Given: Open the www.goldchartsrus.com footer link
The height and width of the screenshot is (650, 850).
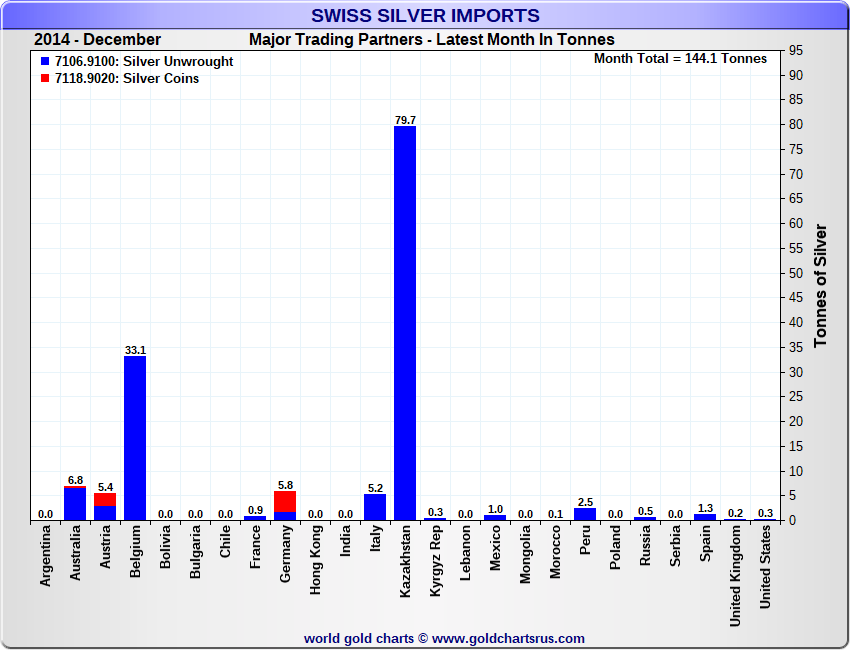Looking at the screenshot, I should 508,638.
